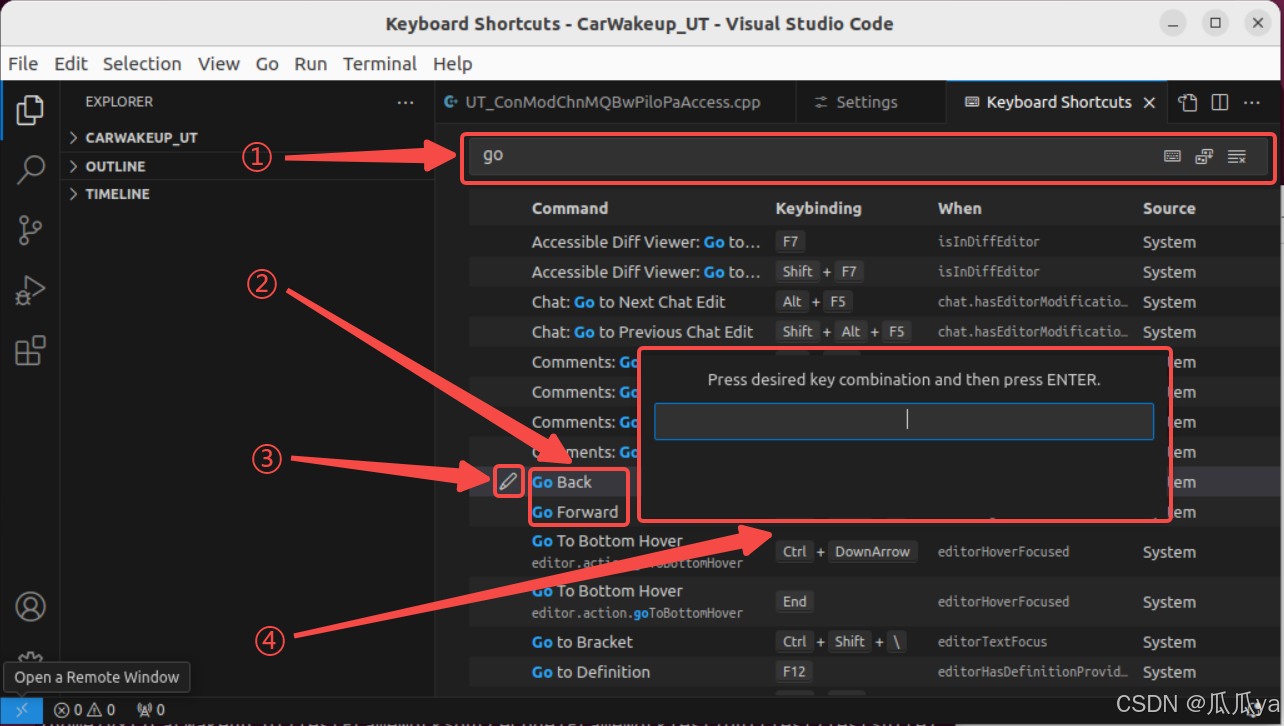Open the Terminal menu

click(x=380, y=64)
